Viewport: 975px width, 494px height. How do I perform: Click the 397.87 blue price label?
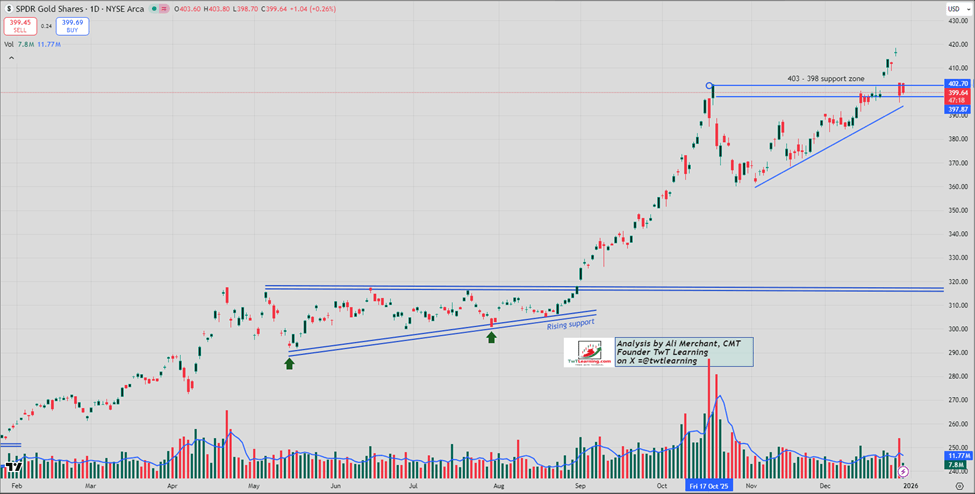point(958,110)
